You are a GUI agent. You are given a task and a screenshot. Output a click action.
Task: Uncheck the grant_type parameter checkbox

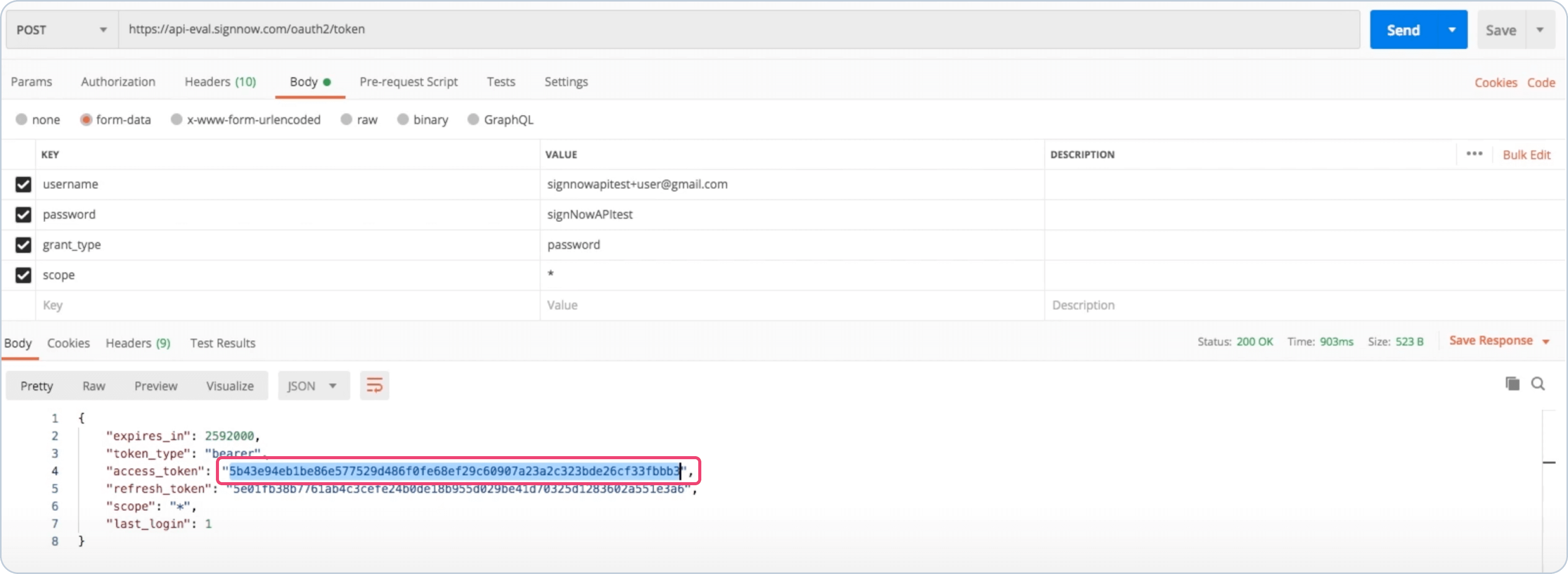pos(23,245)
